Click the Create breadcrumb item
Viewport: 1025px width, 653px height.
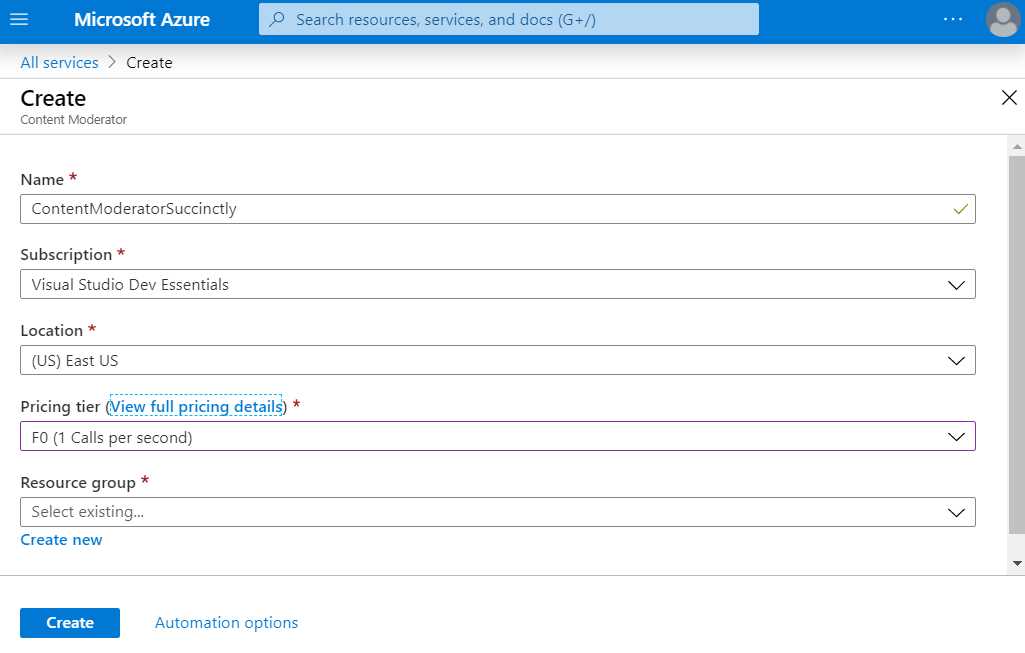[148, 62]
